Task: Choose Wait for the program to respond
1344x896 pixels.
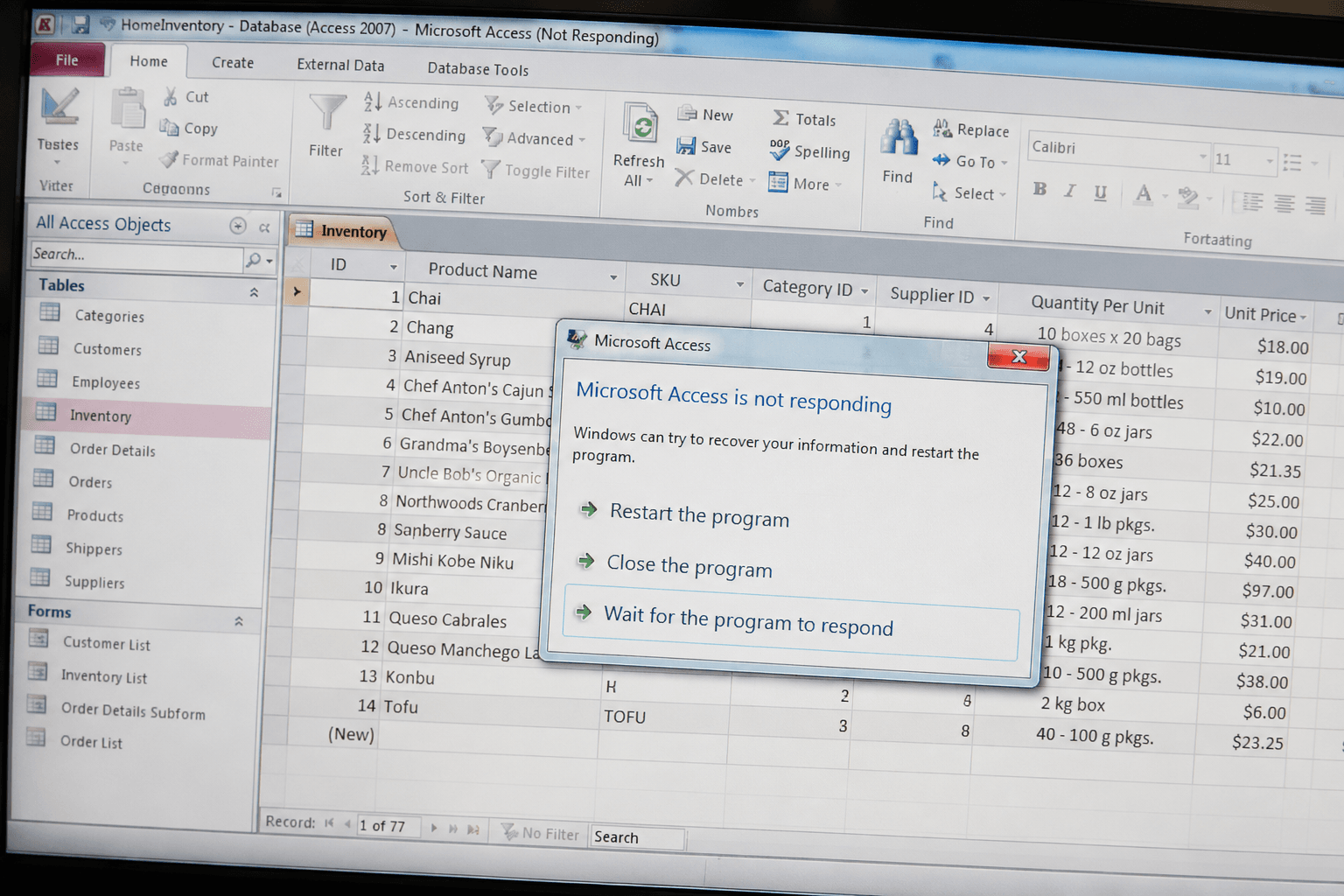Action: 791,620
